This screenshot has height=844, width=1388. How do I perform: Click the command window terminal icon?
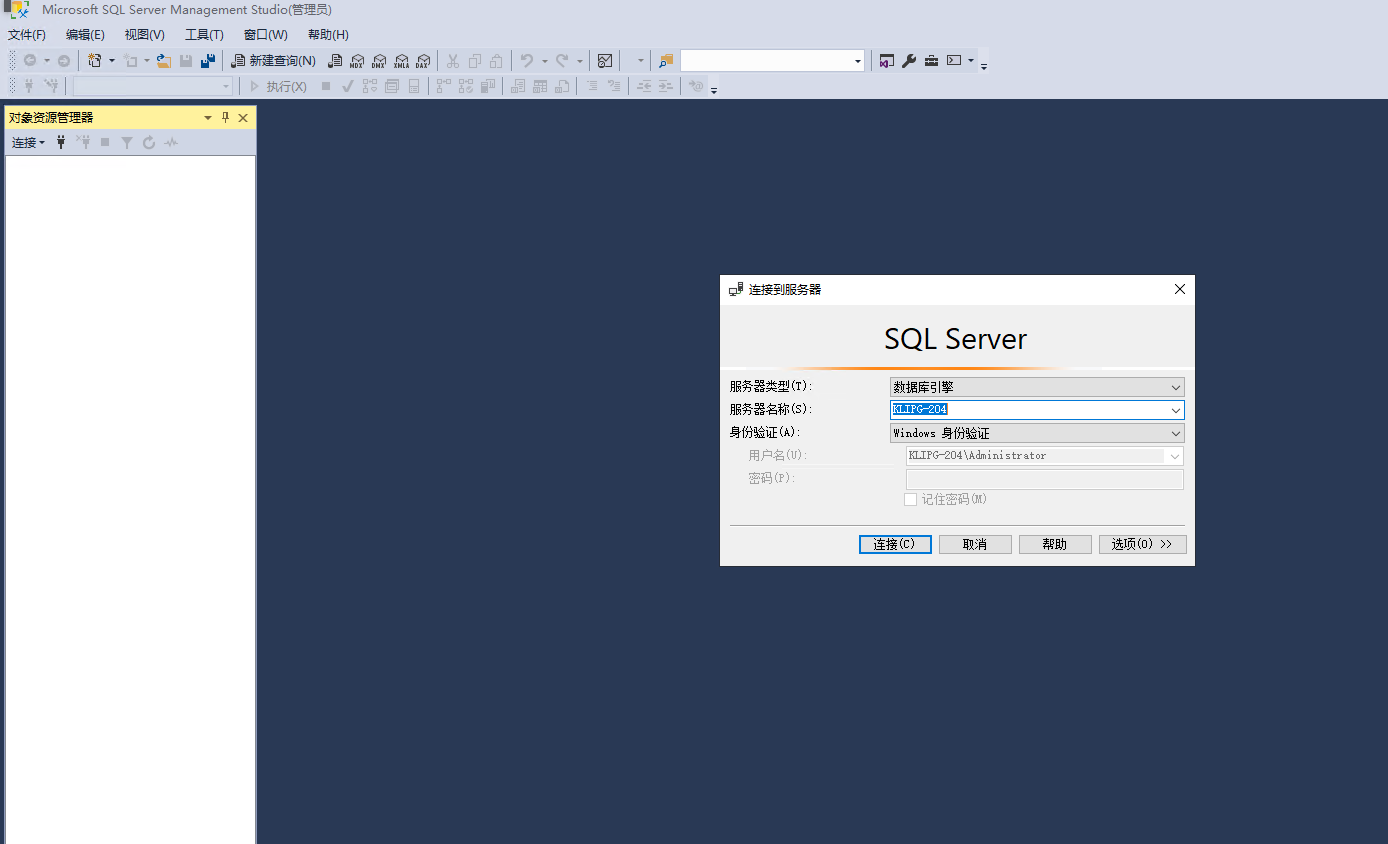(x=954, y=61)
